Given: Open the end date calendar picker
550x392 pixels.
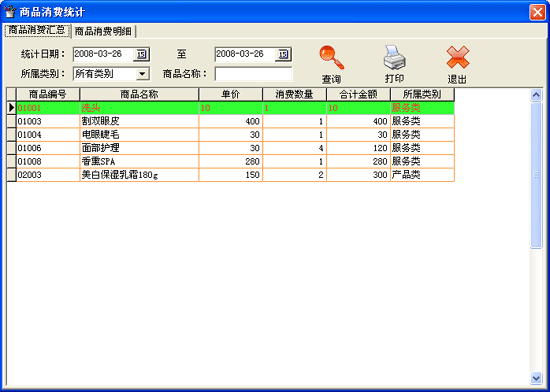Looking at the screenshot, I should point(283,54).
